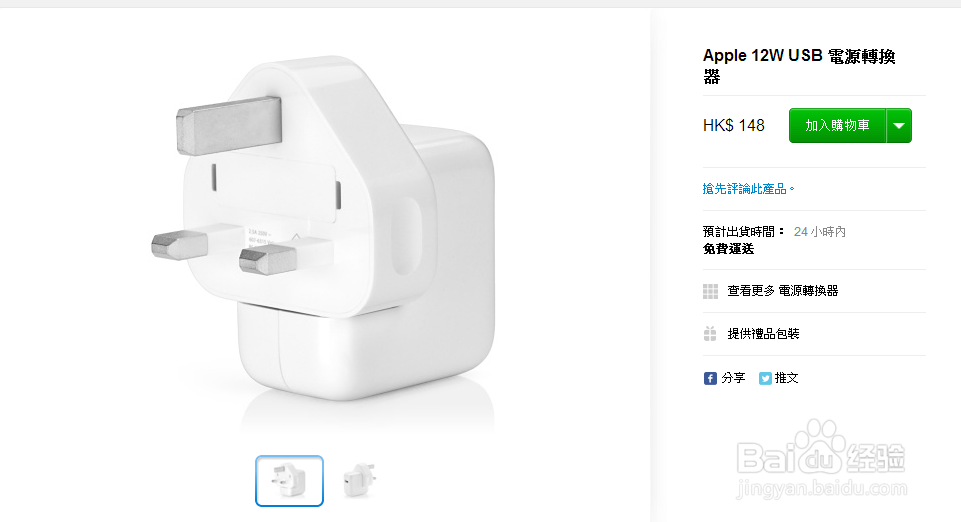This screenshot has width=961, height=522.
Task: Click the Facebook share icon
Action: (710, 378)
